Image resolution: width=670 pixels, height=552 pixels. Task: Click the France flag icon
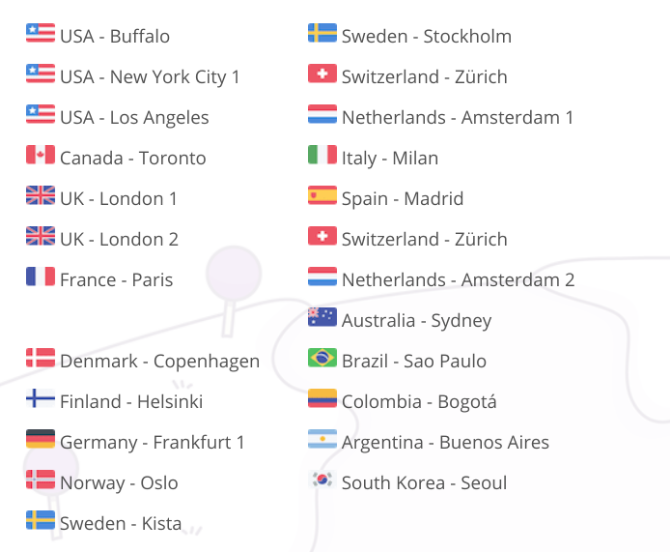click(40, 278)
